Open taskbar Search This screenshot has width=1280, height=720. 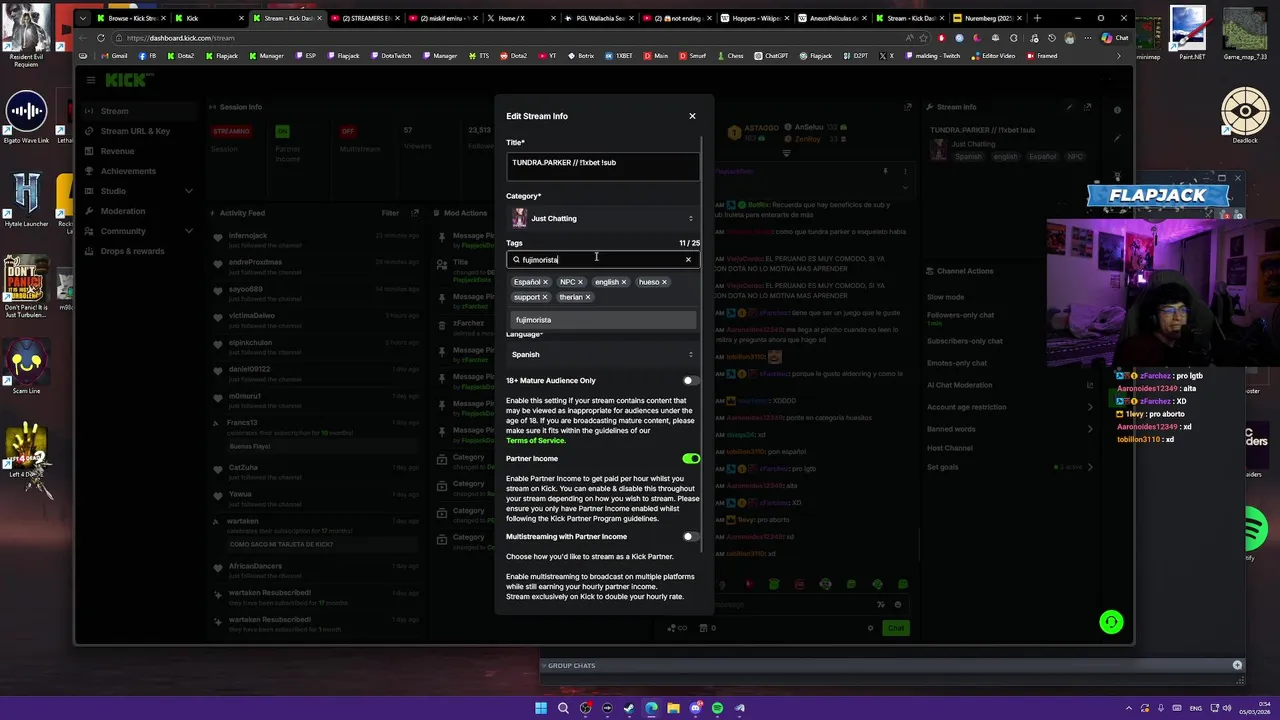click(563, 708)
